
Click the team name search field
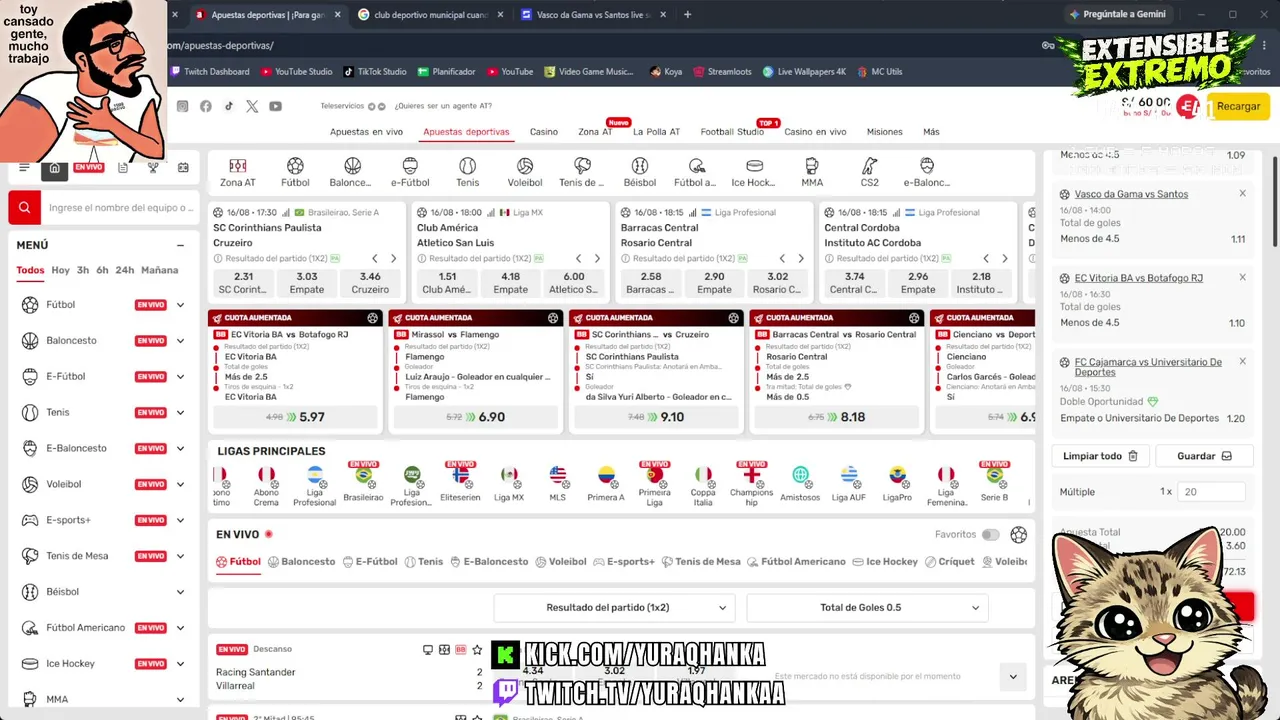pos(120,208)
